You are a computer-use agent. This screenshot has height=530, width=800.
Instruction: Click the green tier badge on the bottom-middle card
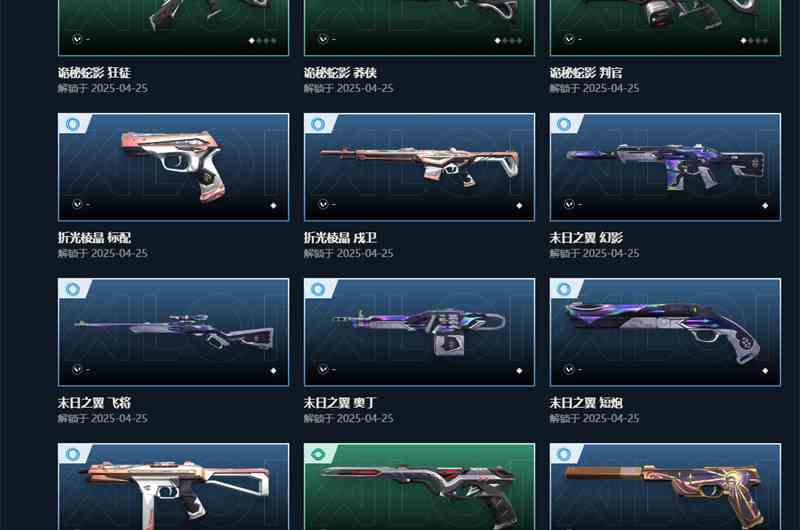coord(318,454)
